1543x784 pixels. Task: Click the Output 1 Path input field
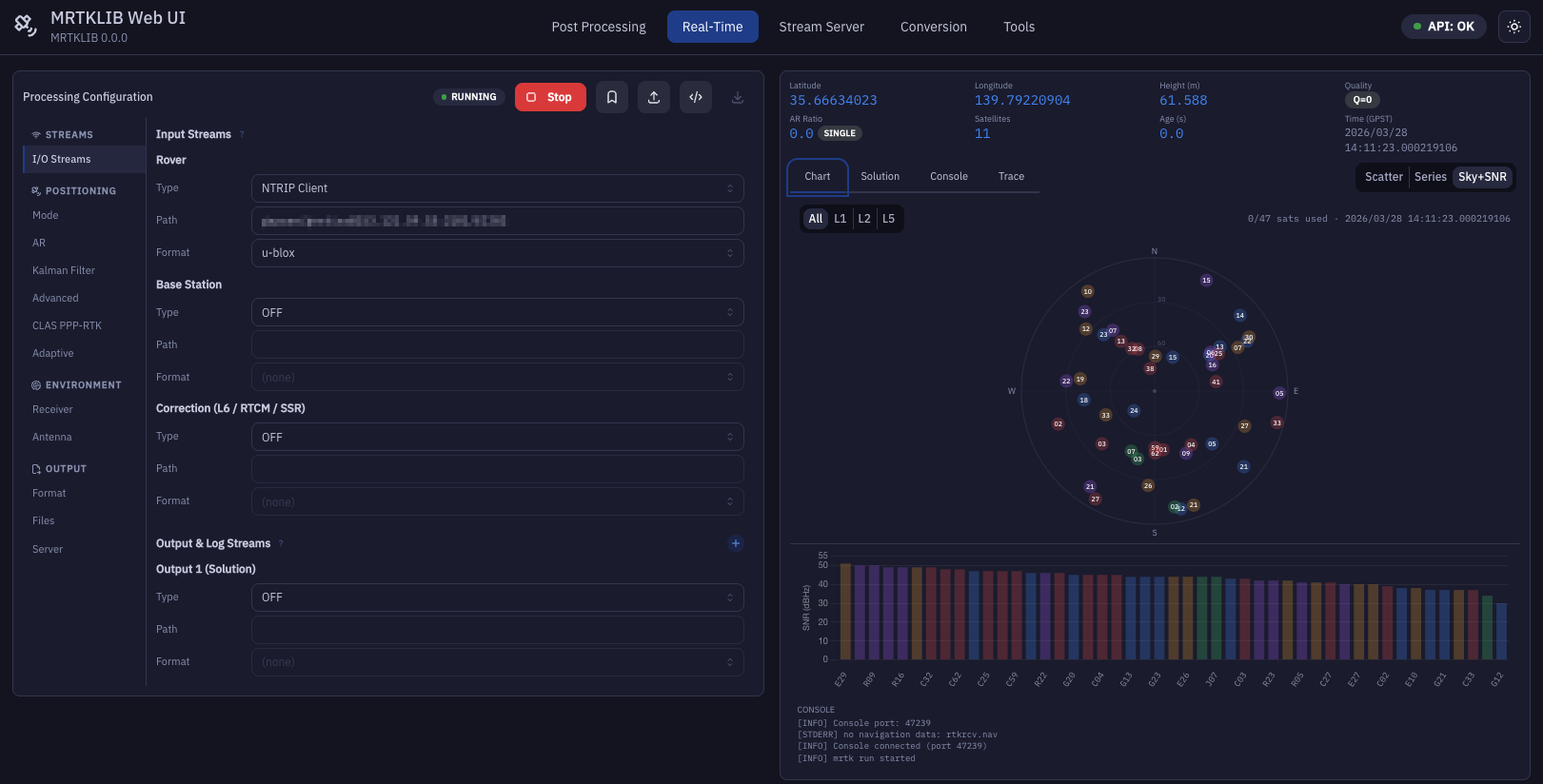point(497,630)
